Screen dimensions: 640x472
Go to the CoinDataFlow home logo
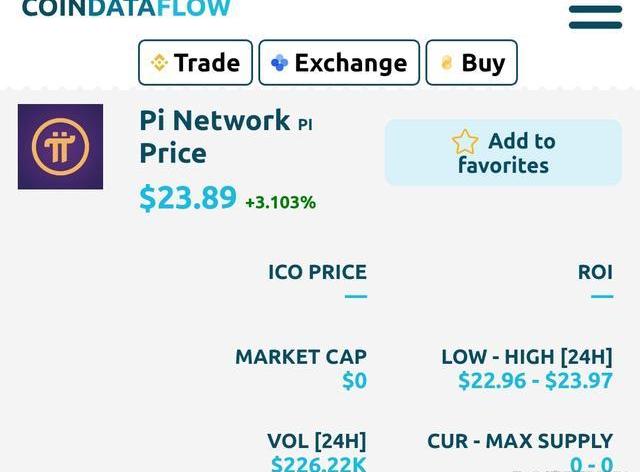tap(126, 9)
